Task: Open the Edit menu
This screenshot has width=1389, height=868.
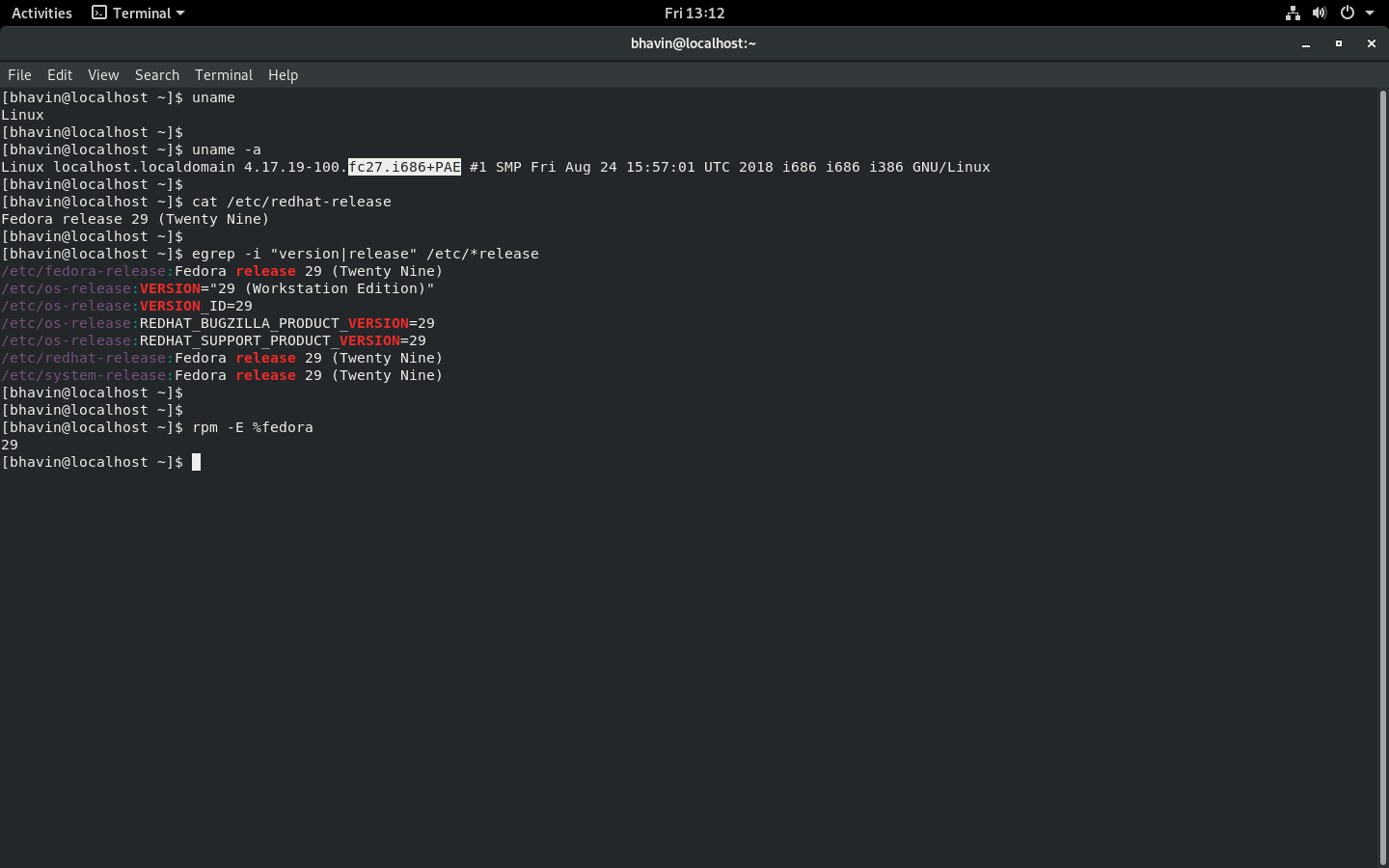Action: [59, 74]
